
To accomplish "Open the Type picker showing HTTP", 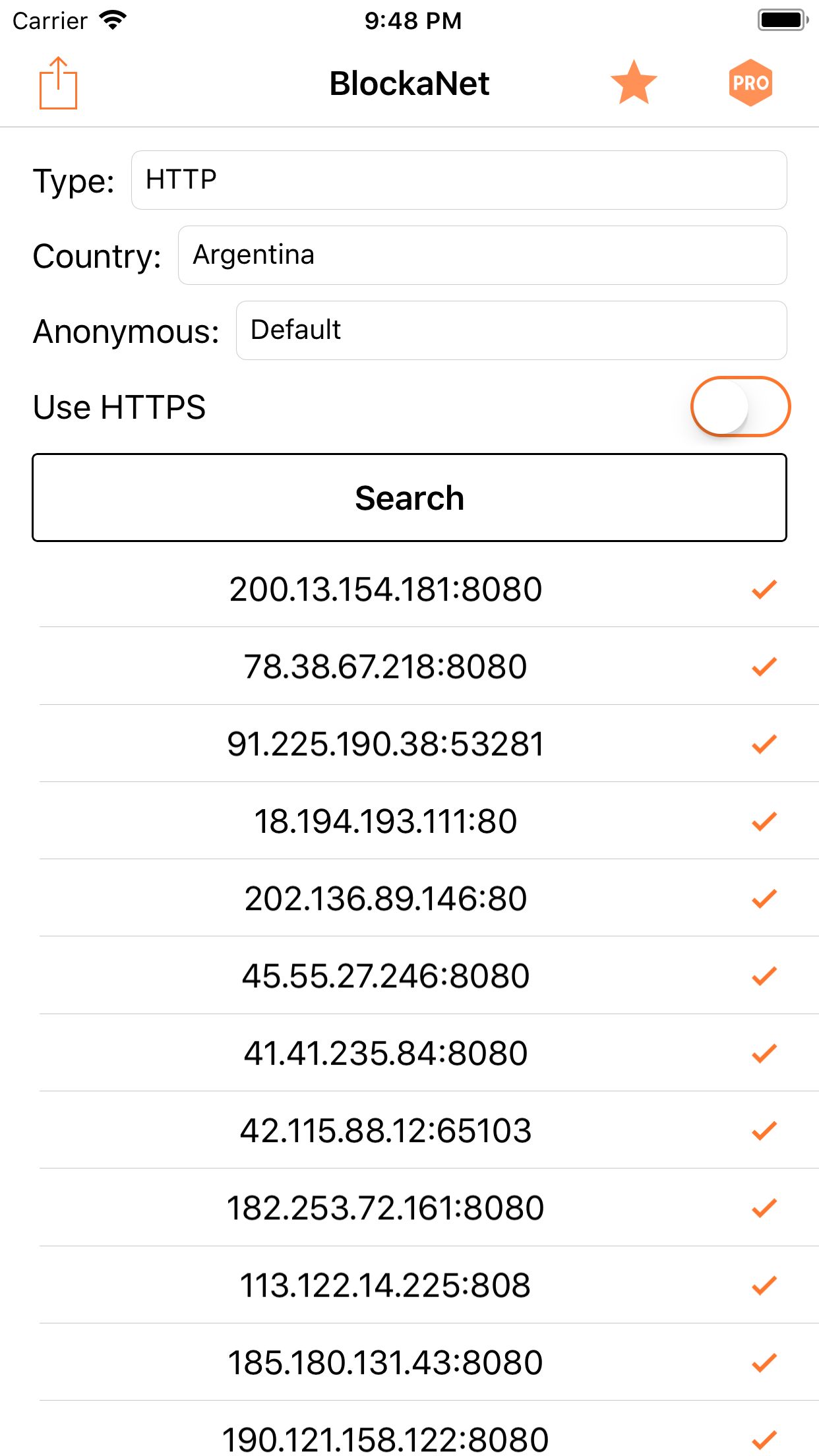I will 458,180.
